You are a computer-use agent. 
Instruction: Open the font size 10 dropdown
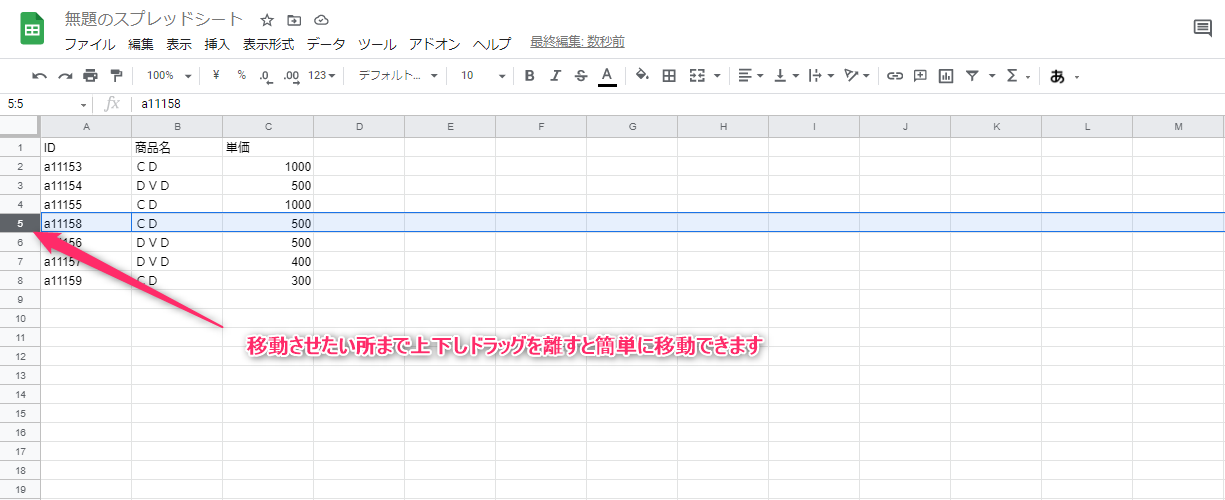pyautogui.click(x=483, y=75)
